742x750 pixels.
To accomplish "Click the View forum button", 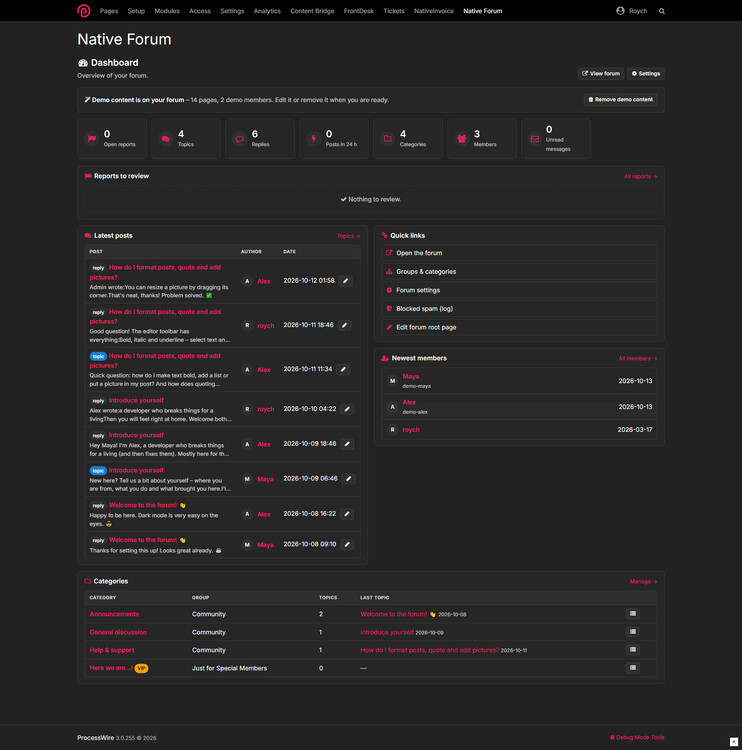I will (x=600, y=74).
